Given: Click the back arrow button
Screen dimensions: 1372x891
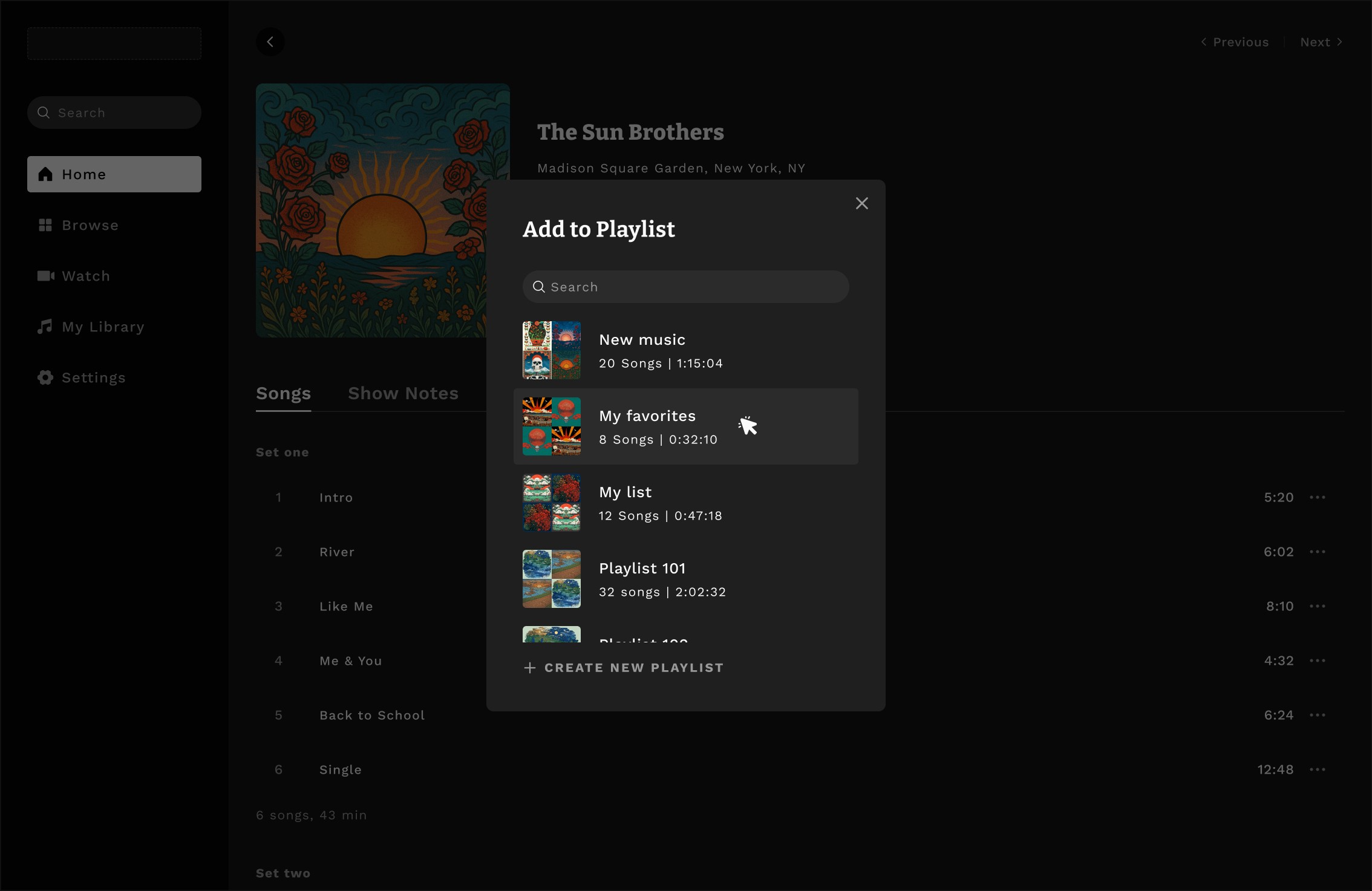Looking at the screenshot, I should pos(270,42).
